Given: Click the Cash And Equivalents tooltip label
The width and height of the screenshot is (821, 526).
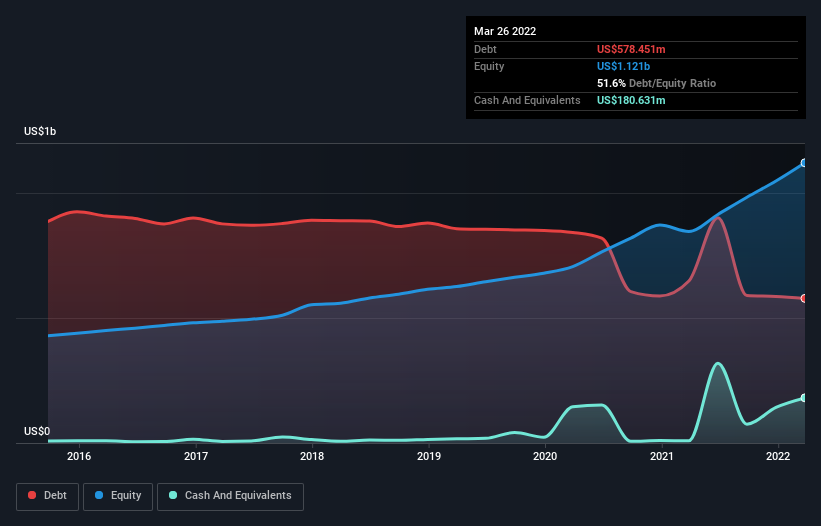Looking at the screenshot, I should point(527,100).
